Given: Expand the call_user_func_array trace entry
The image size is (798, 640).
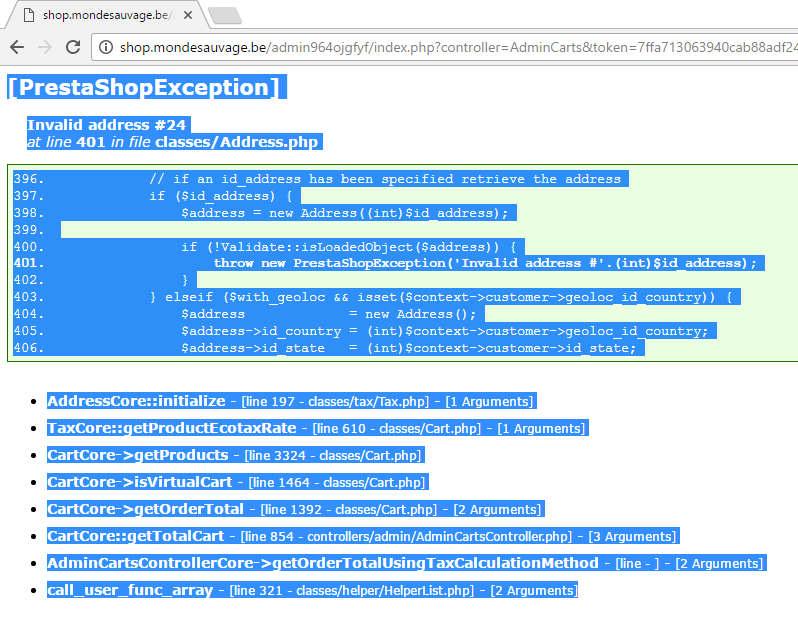Looking at the screenshot, I should point(130,590).
